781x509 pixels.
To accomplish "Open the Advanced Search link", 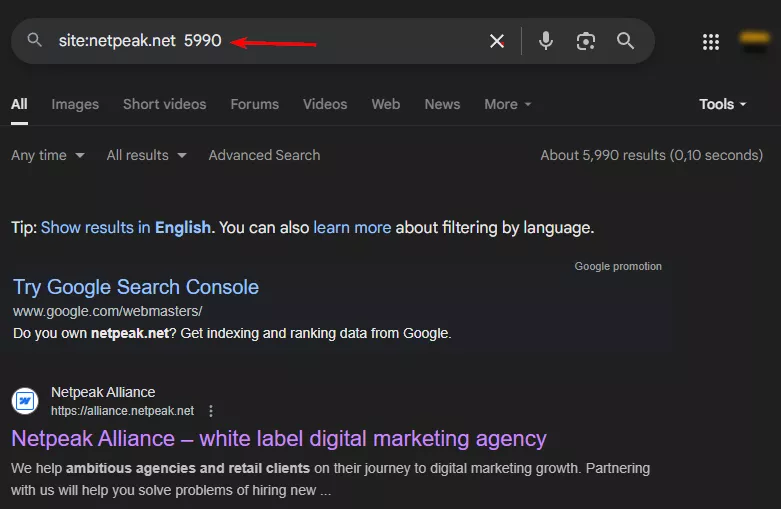I will coord(264,155).
